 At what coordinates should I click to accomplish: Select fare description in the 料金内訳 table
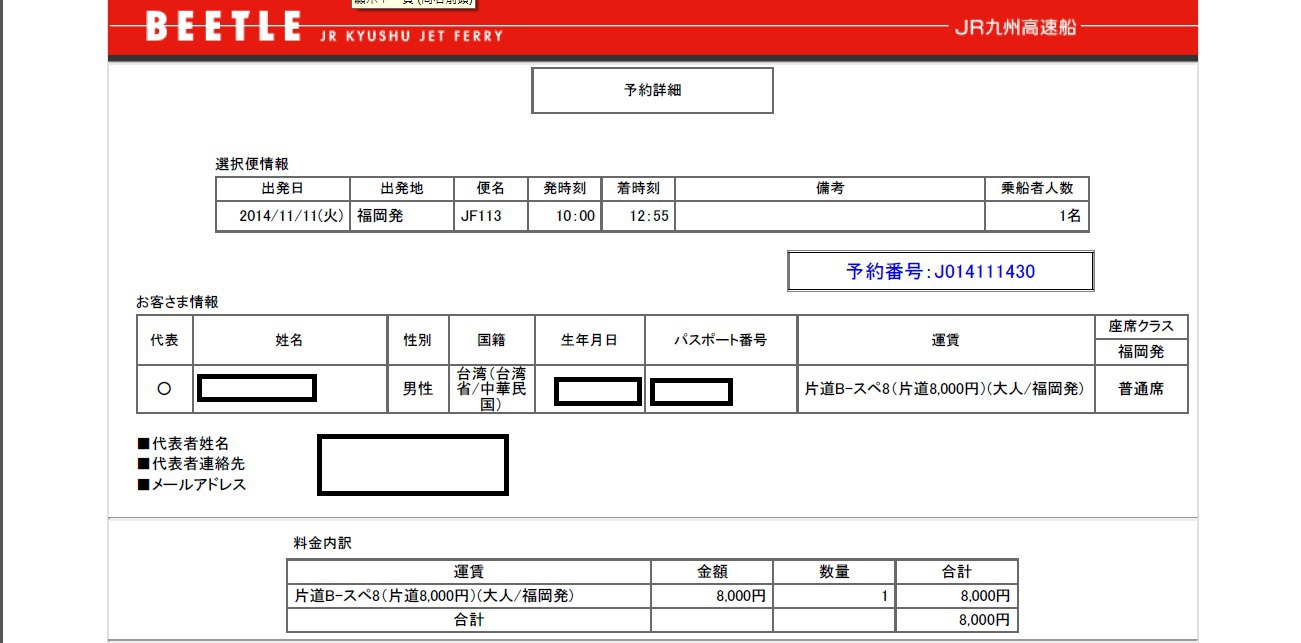[434, 596]
